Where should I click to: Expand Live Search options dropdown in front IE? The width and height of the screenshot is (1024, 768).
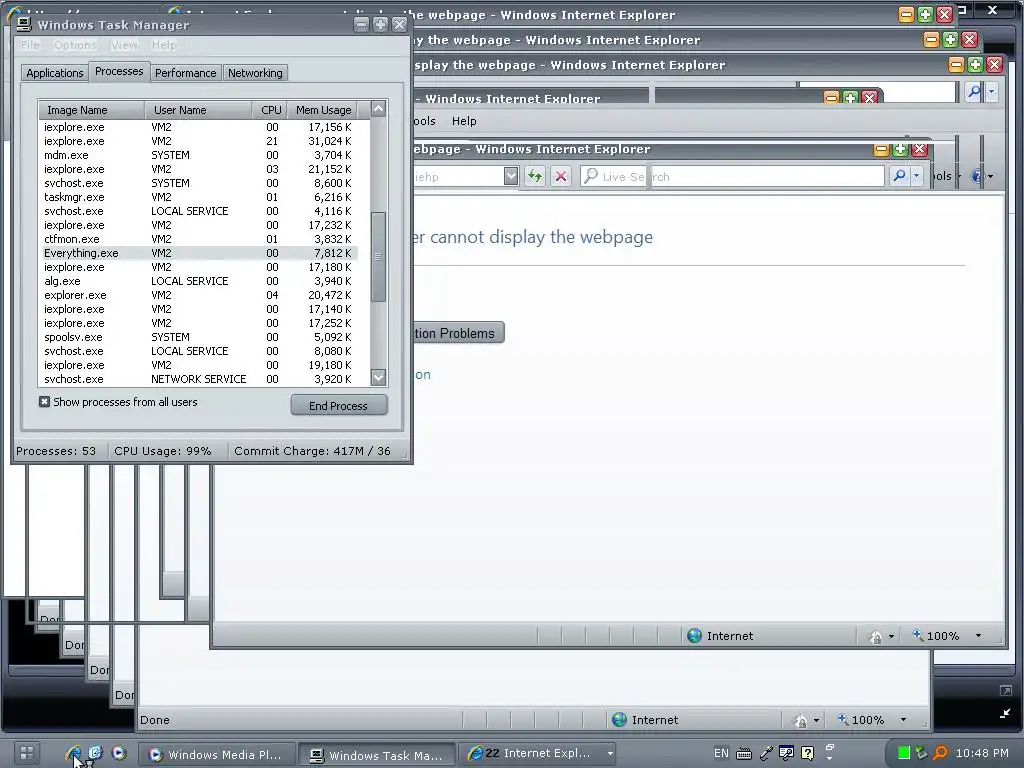[x=917, y=176]
